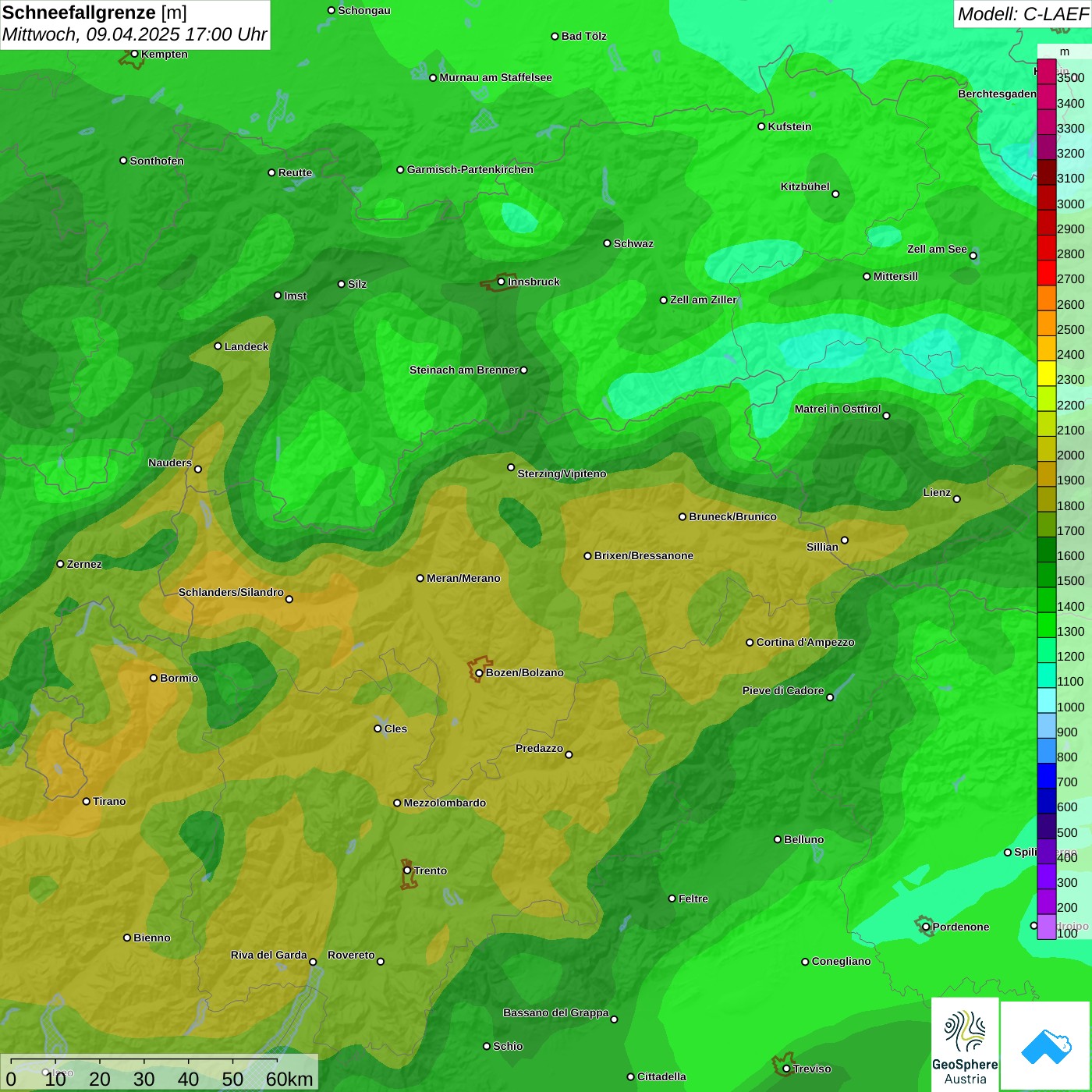Click the 'Riva del Garda' label

(269, 955)
